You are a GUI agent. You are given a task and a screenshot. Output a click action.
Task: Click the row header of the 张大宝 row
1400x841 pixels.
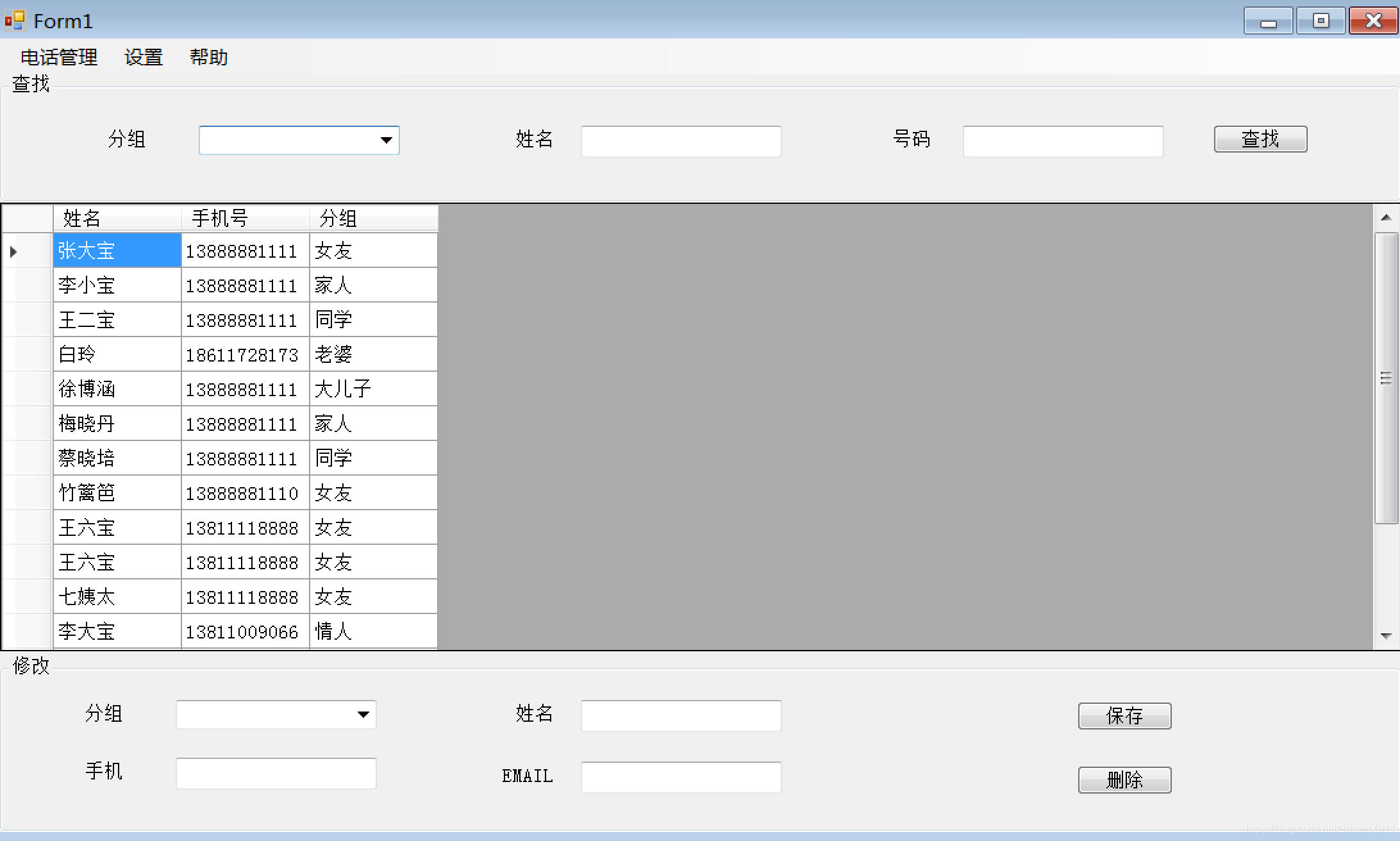[28, 251]
